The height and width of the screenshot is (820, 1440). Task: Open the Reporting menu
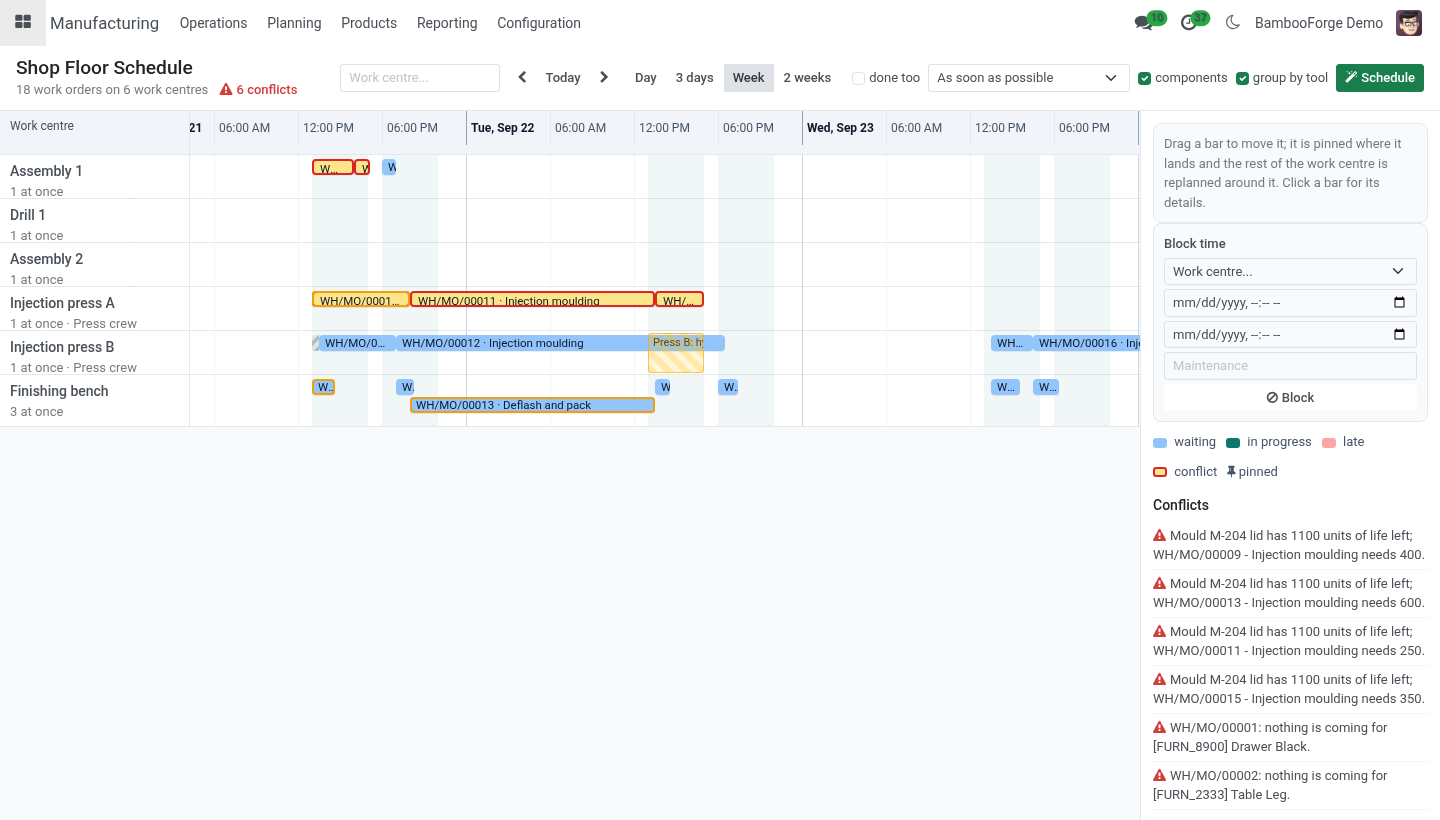pos(447,23)
